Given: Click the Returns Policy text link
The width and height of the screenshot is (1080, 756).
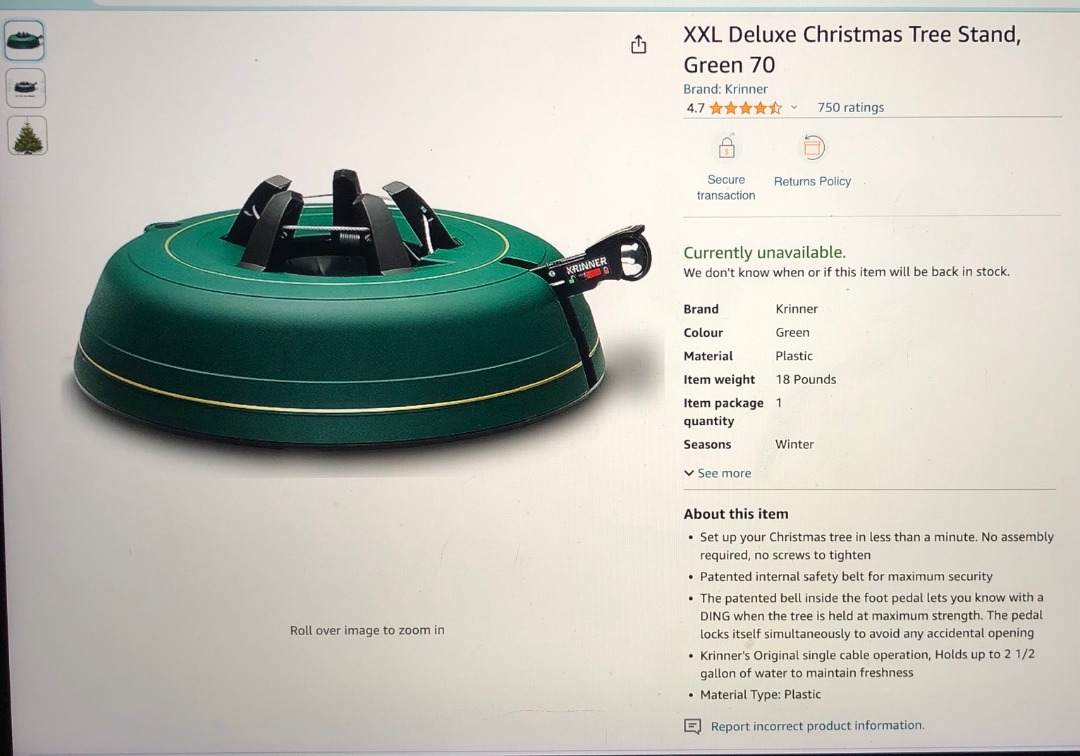Looking at the screenshot, I should (x=812, y=181).
